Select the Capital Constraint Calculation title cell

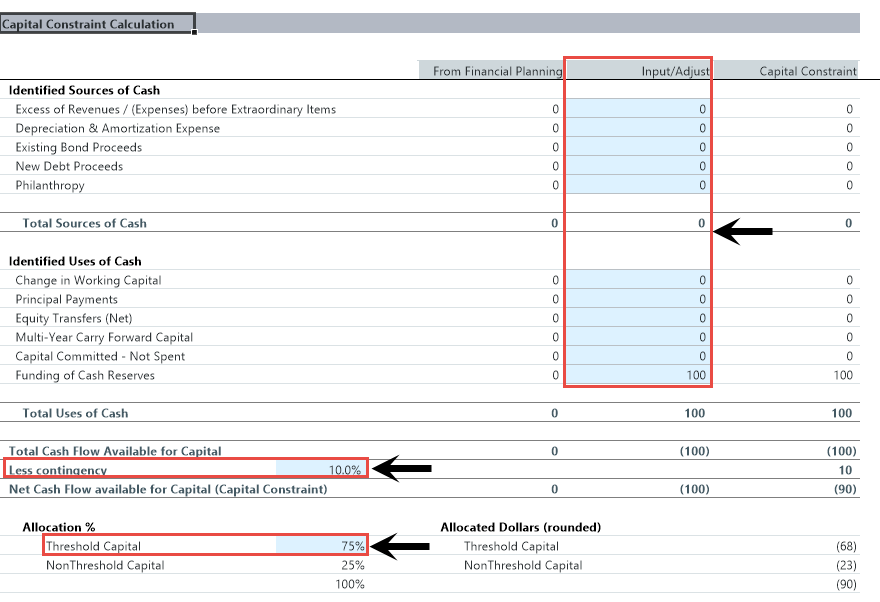(97, 24)
